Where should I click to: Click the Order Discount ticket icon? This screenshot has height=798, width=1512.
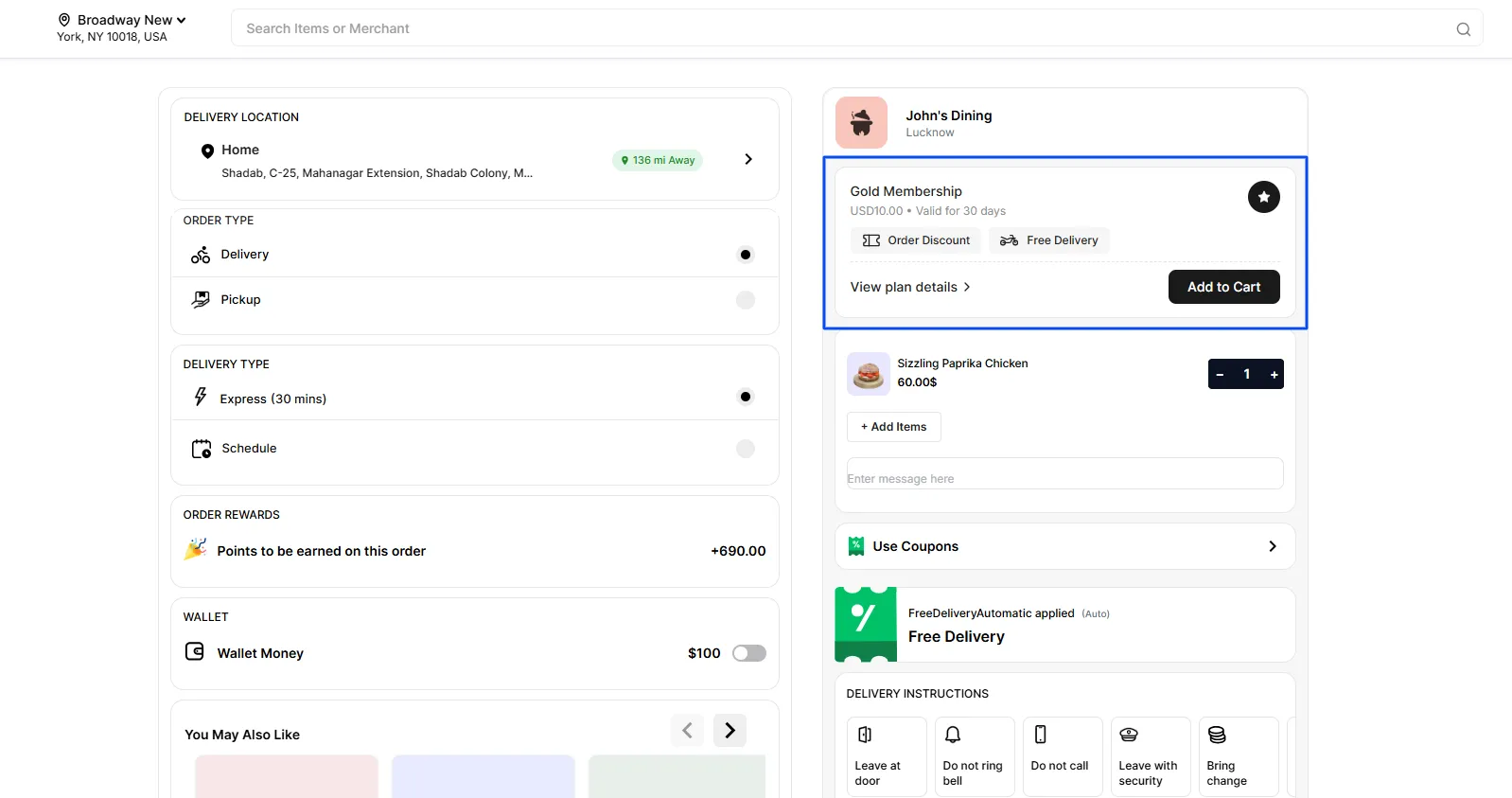tap(871, 240)
